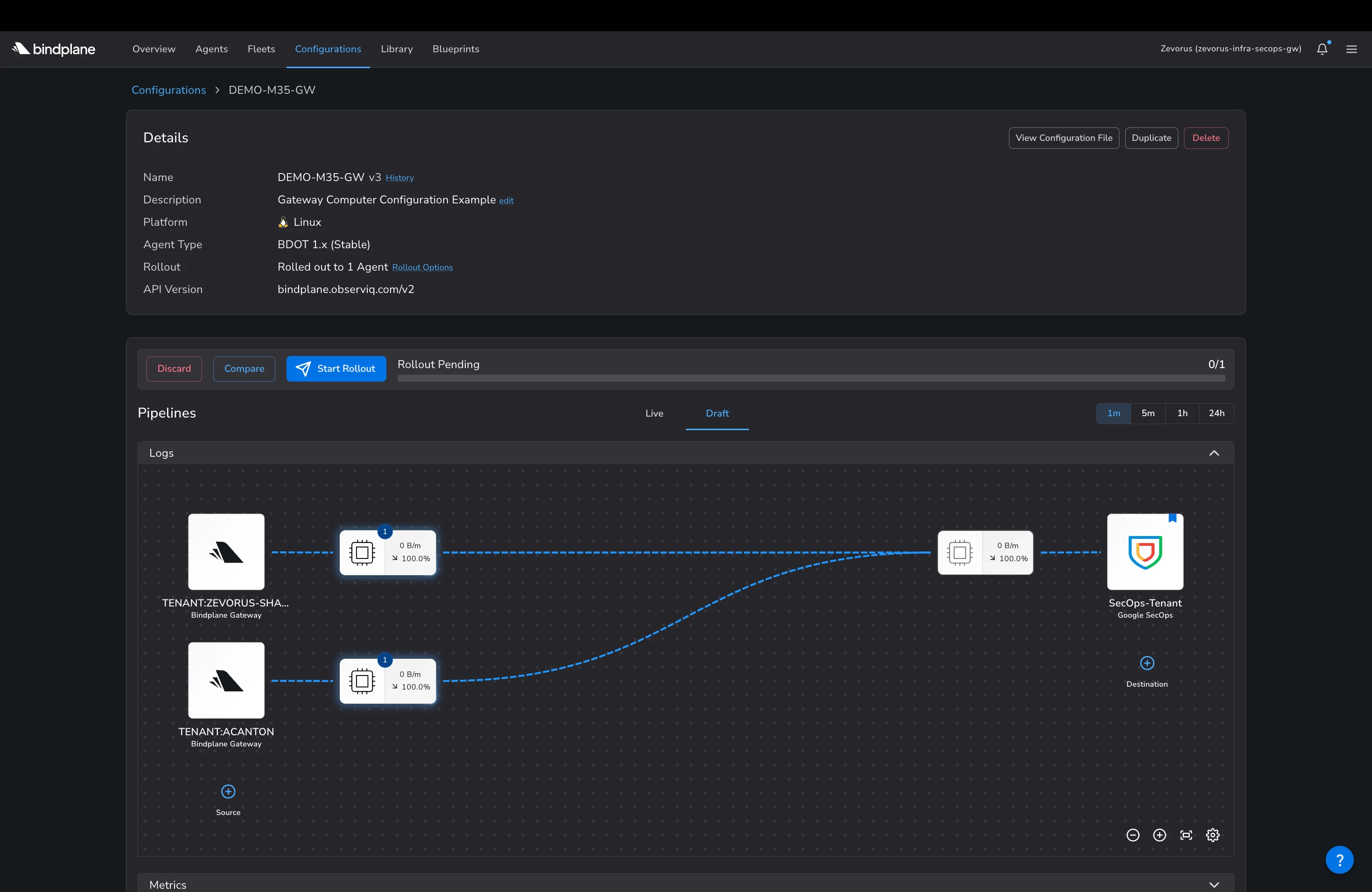Screen dimensions: 1372x892
Task: Open processor node after TENANT:ACANTON source
Action: 387,681
